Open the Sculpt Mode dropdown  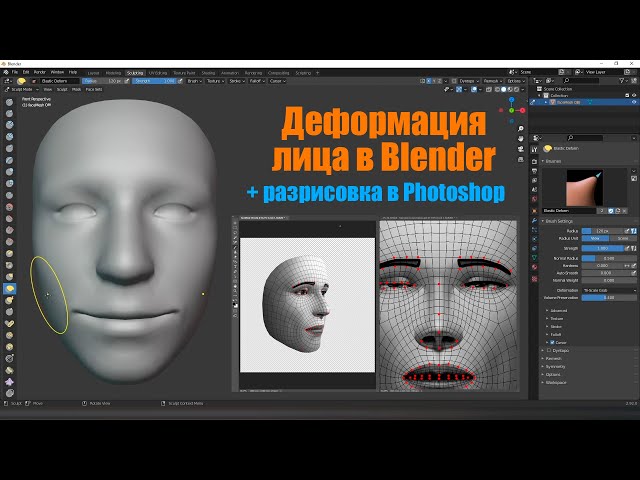point(22,89)
